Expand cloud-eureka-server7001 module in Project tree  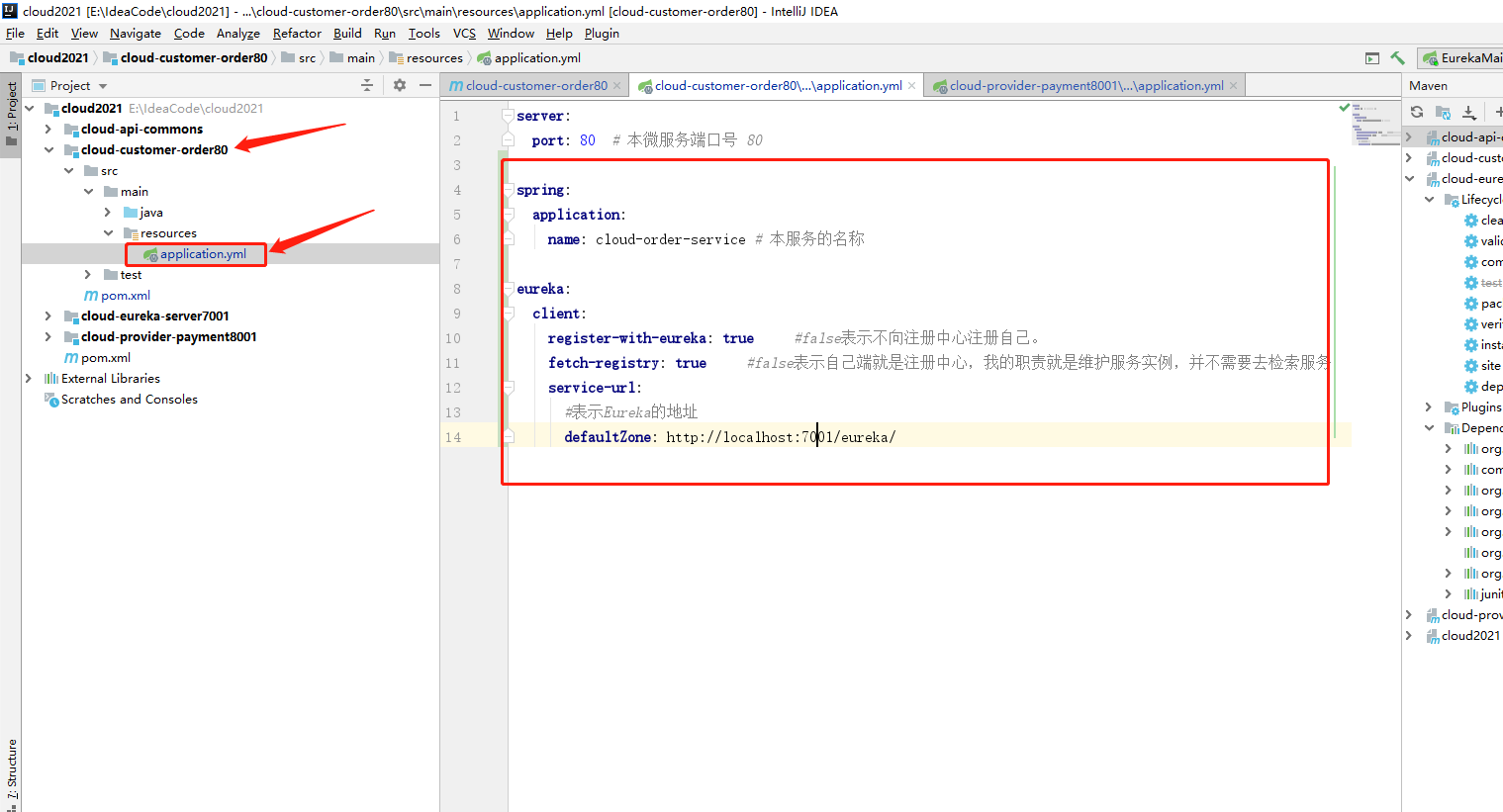(48, 316)
